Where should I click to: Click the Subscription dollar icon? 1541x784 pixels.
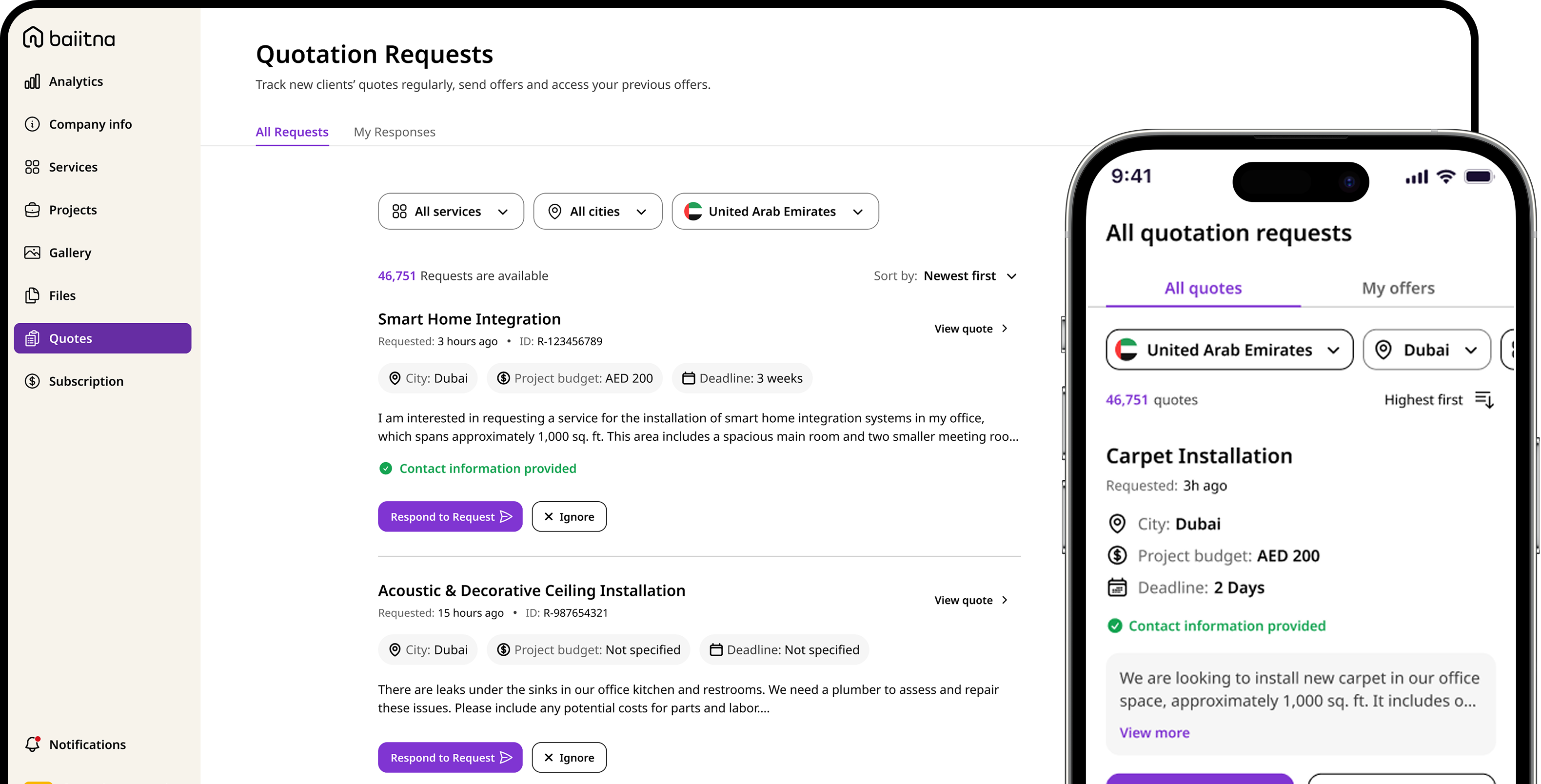(x=32, y=381)
